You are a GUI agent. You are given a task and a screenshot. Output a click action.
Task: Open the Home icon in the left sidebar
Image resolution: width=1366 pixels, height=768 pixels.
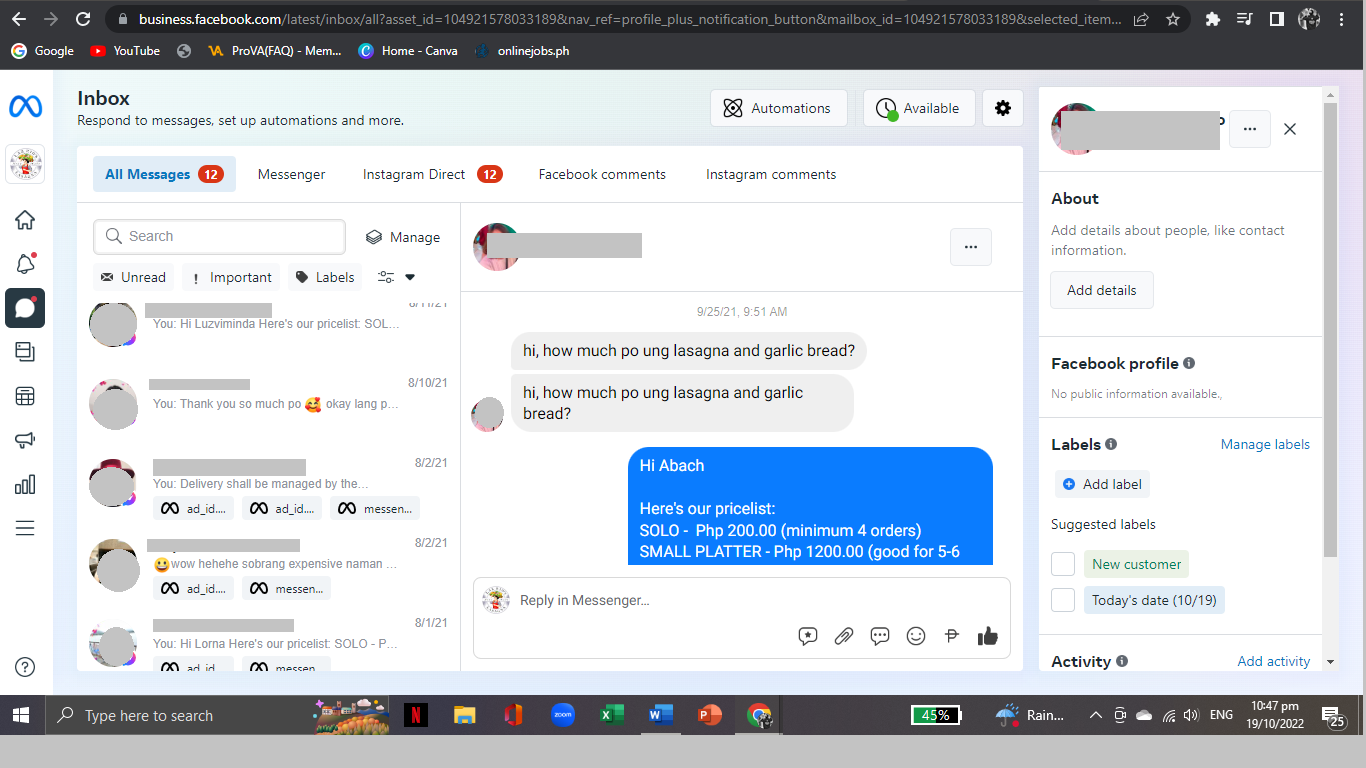tap(25, 220)
